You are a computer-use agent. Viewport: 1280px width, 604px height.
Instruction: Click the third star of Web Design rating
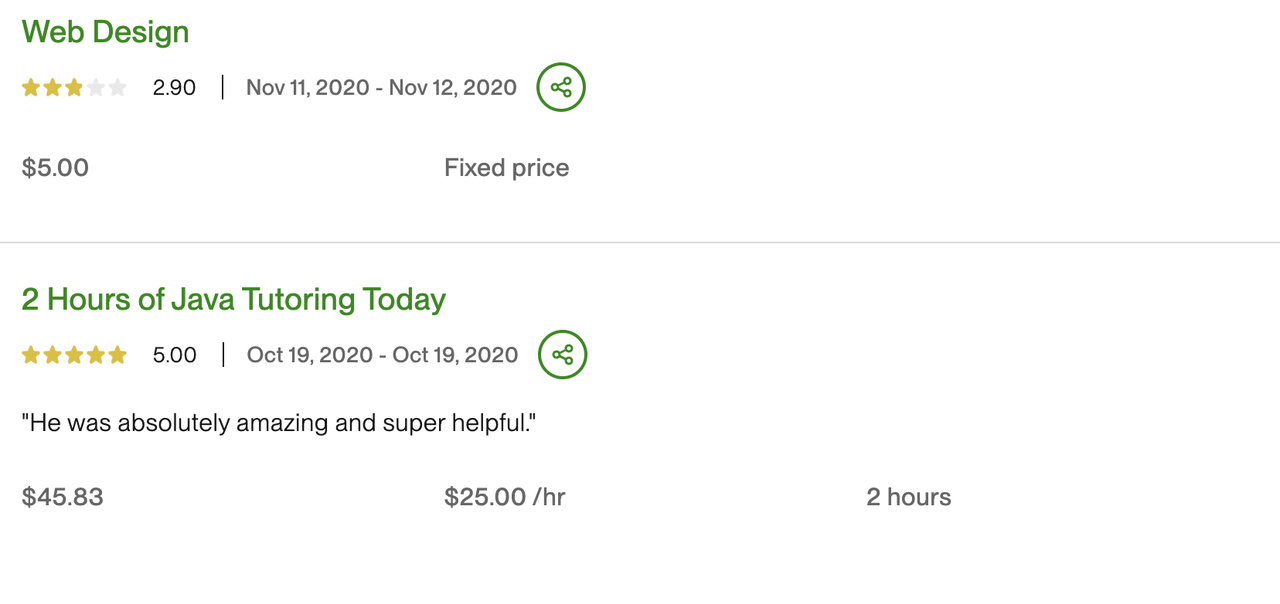click(74, 88)
